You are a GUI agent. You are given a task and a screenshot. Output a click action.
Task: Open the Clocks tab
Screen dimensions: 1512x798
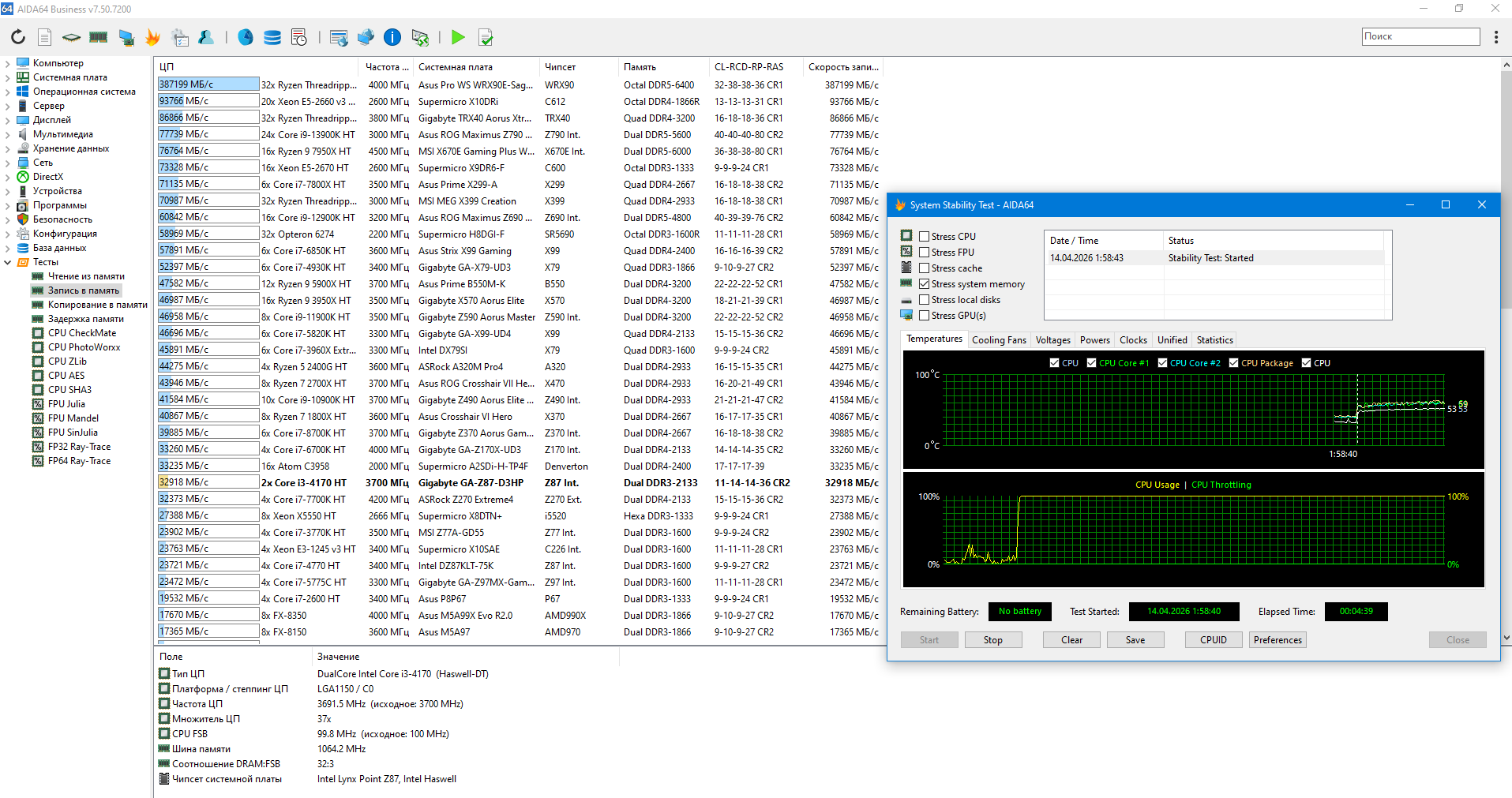(1133, 340)
